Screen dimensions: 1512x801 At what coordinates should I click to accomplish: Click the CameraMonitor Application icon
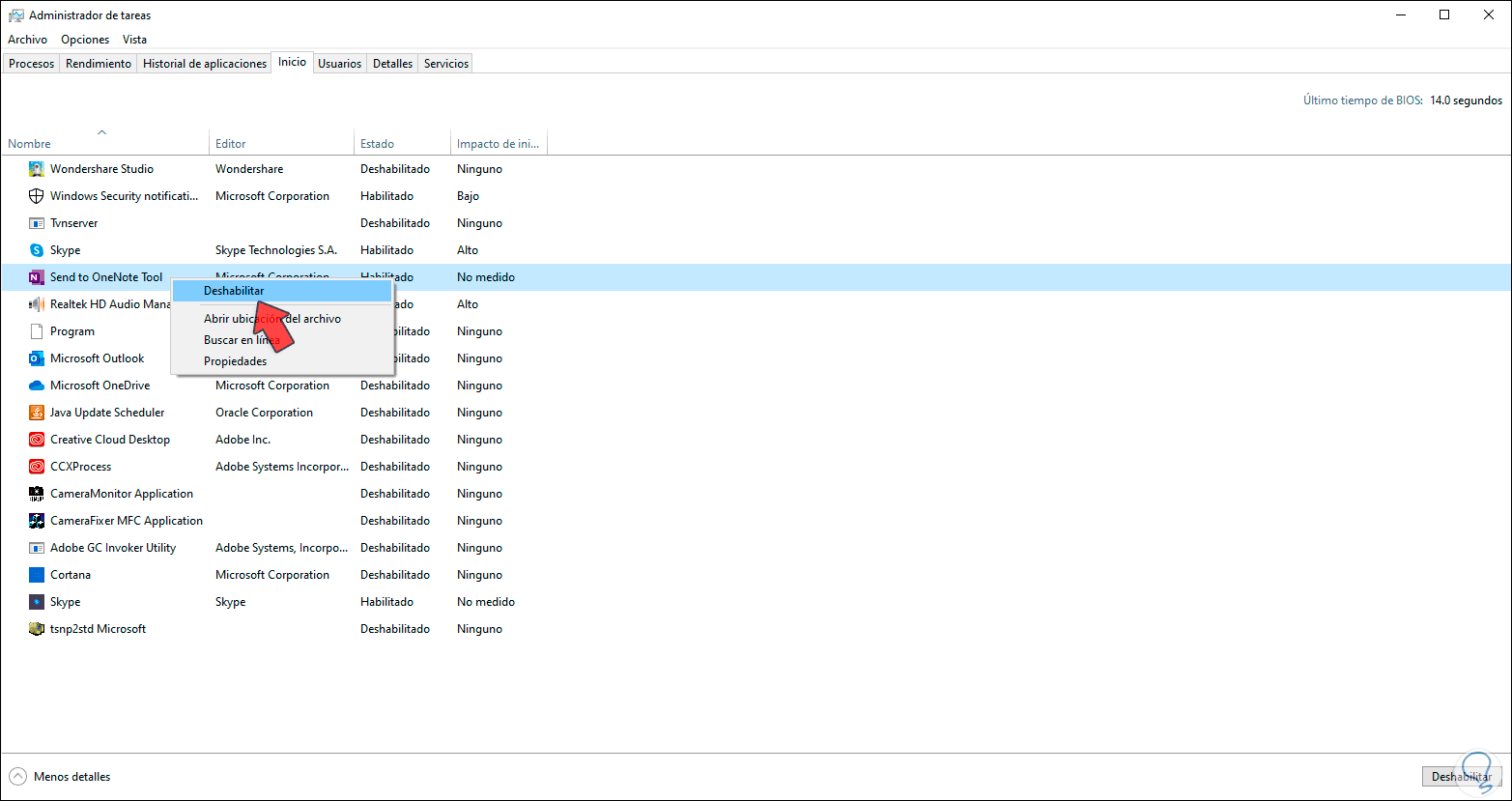37,494
